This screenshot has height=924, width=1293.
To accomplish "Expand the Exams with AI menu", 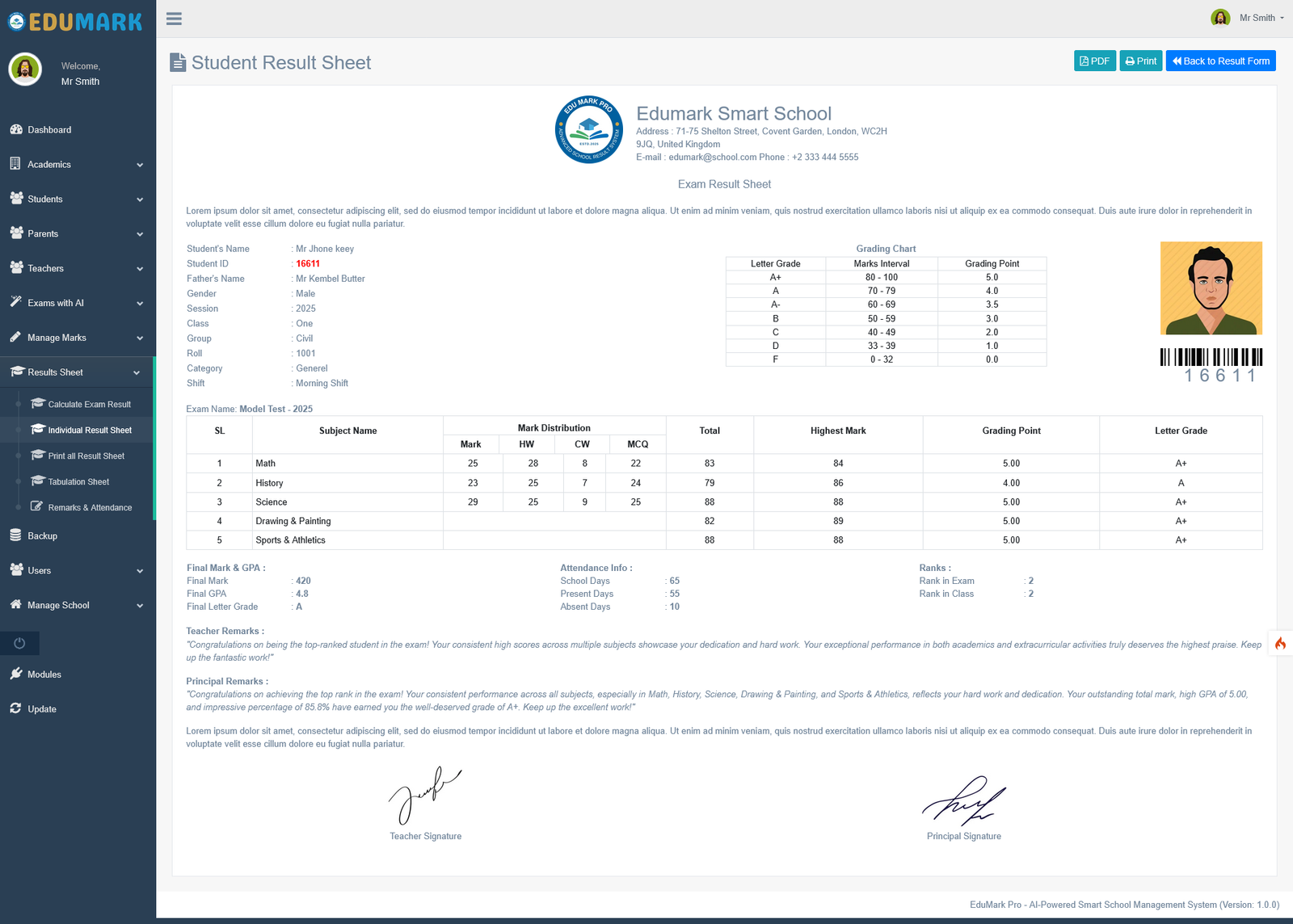I will pos(77,303).
